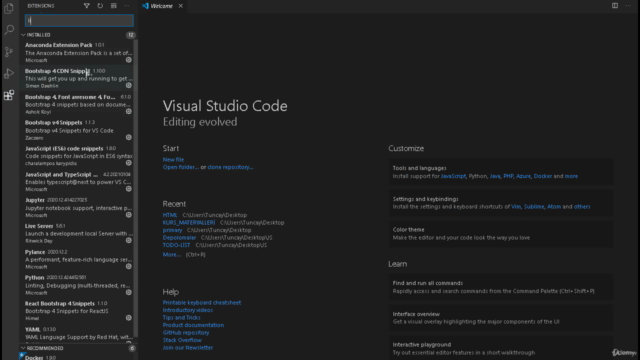Open recent TODO-LIST folder
The height and width of the screenshot is (360, 640).
tap(176, 245)
